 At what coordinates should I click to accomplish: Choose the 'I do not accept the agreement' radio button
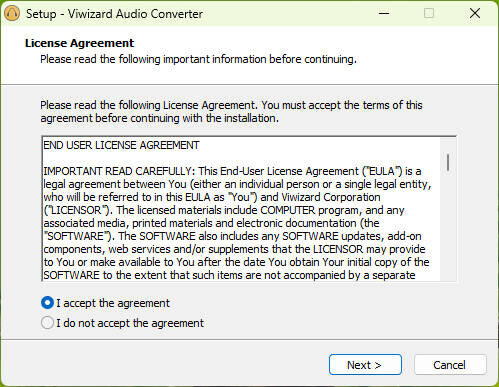[47, 323]
